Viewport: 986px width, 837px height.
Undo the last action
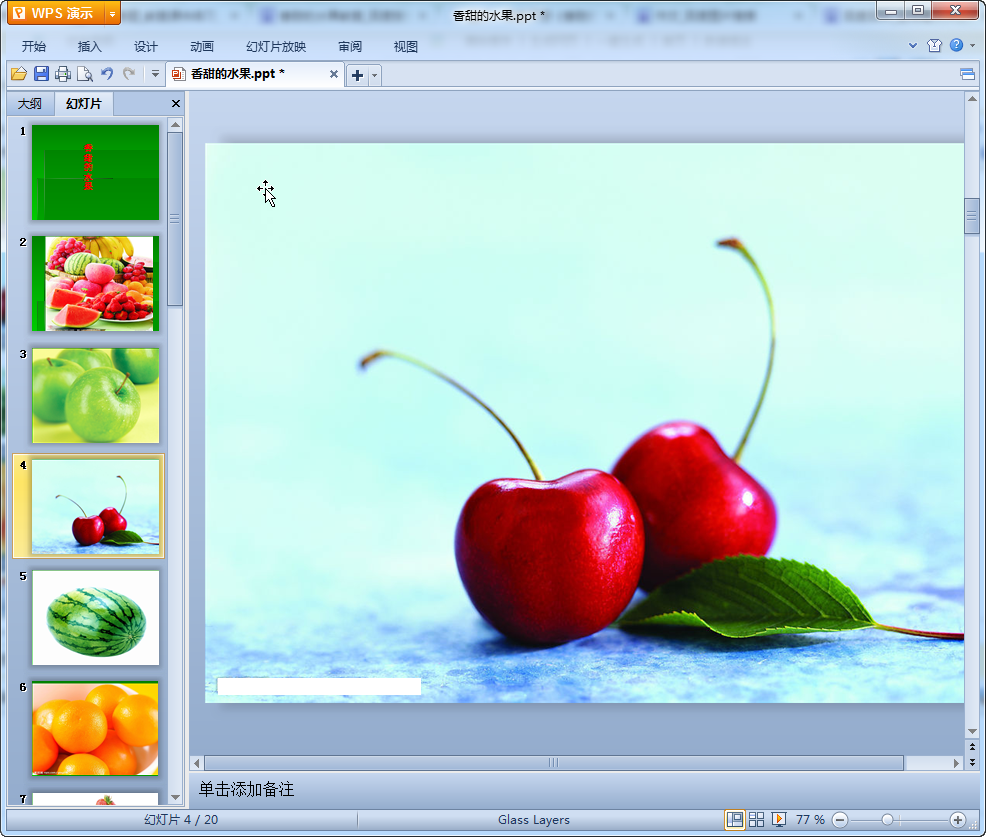click(107, 74)
